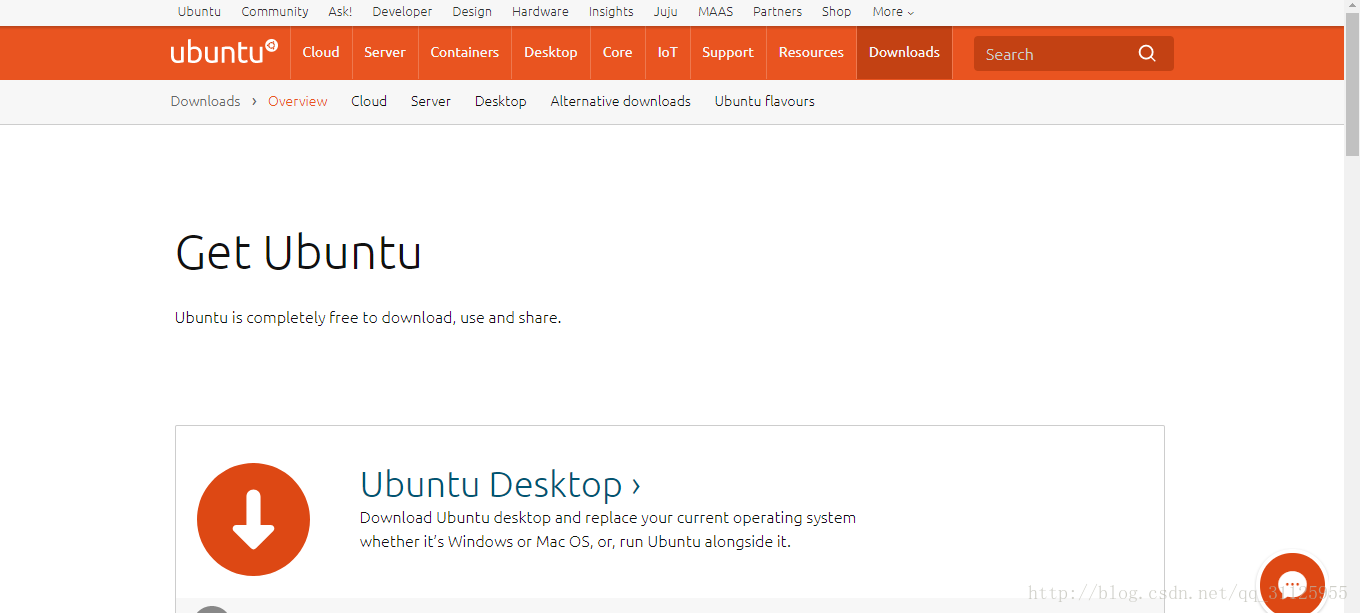The image size is (1360, 613).
Task: Select Containers in the main navbar
Action: 464,52
